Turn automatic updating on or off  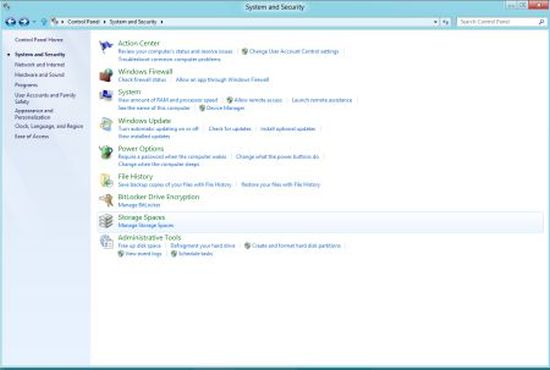pos(158,129)
